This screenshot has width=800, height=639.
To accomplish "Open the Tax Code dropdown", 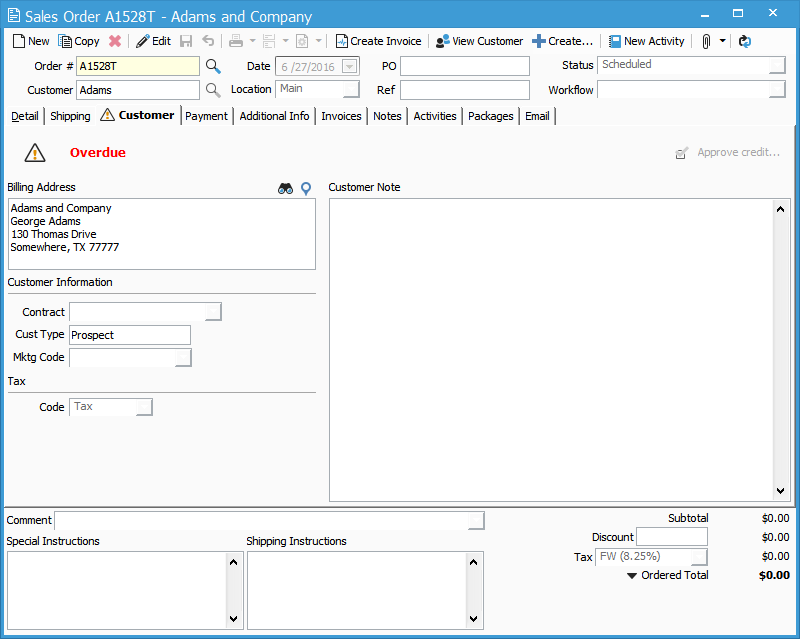I will (144, 407).
